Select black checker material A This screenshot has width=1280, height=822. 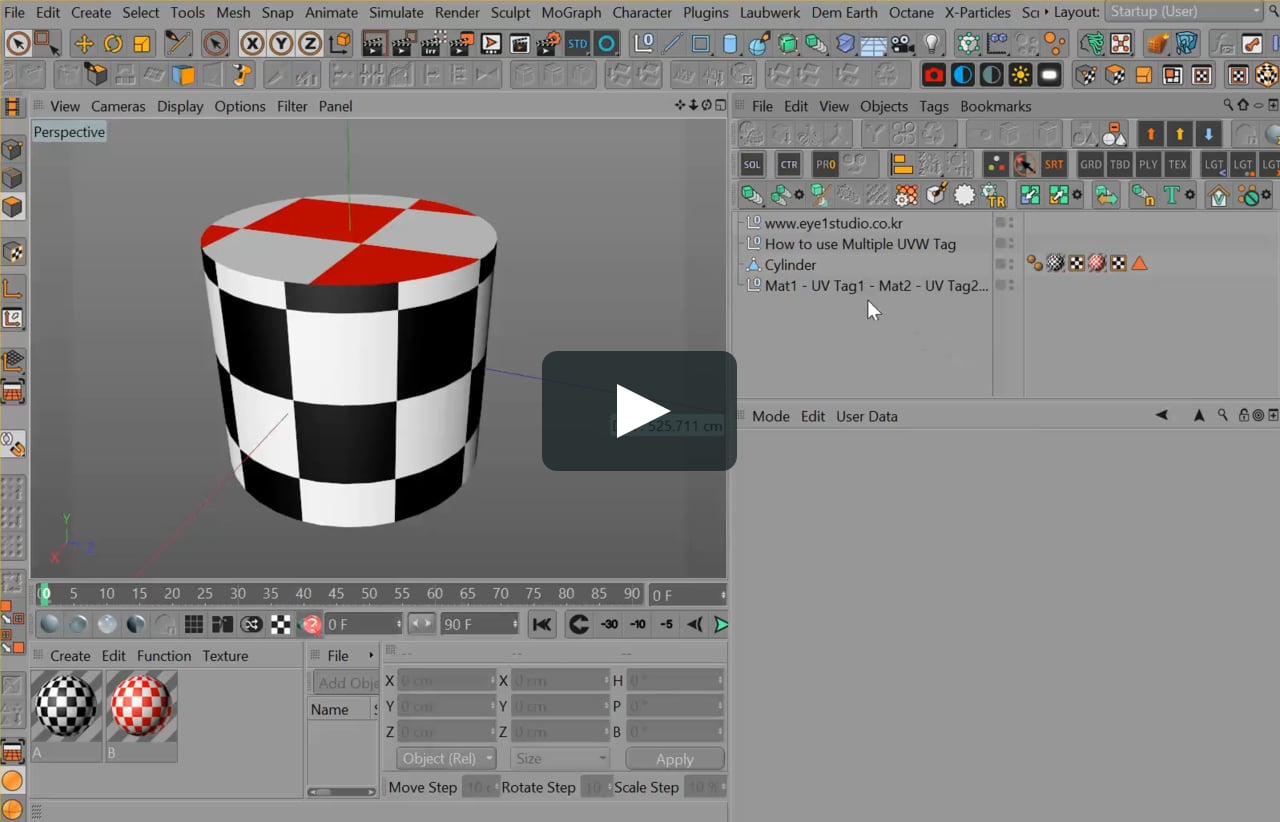[67, 705]
